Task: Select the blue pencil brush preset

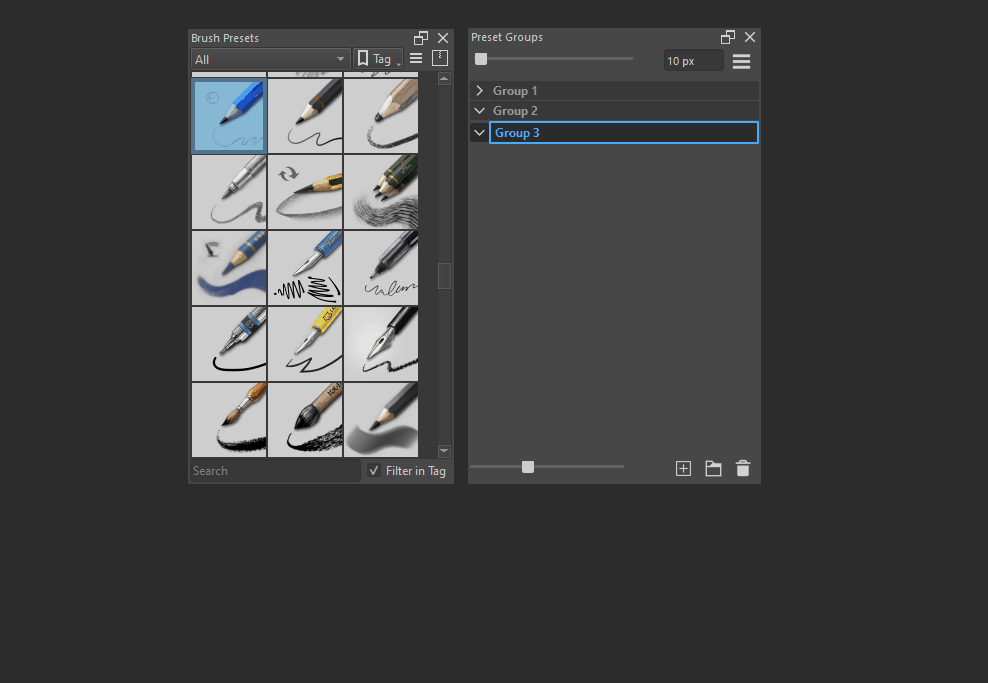Action: 229,116
